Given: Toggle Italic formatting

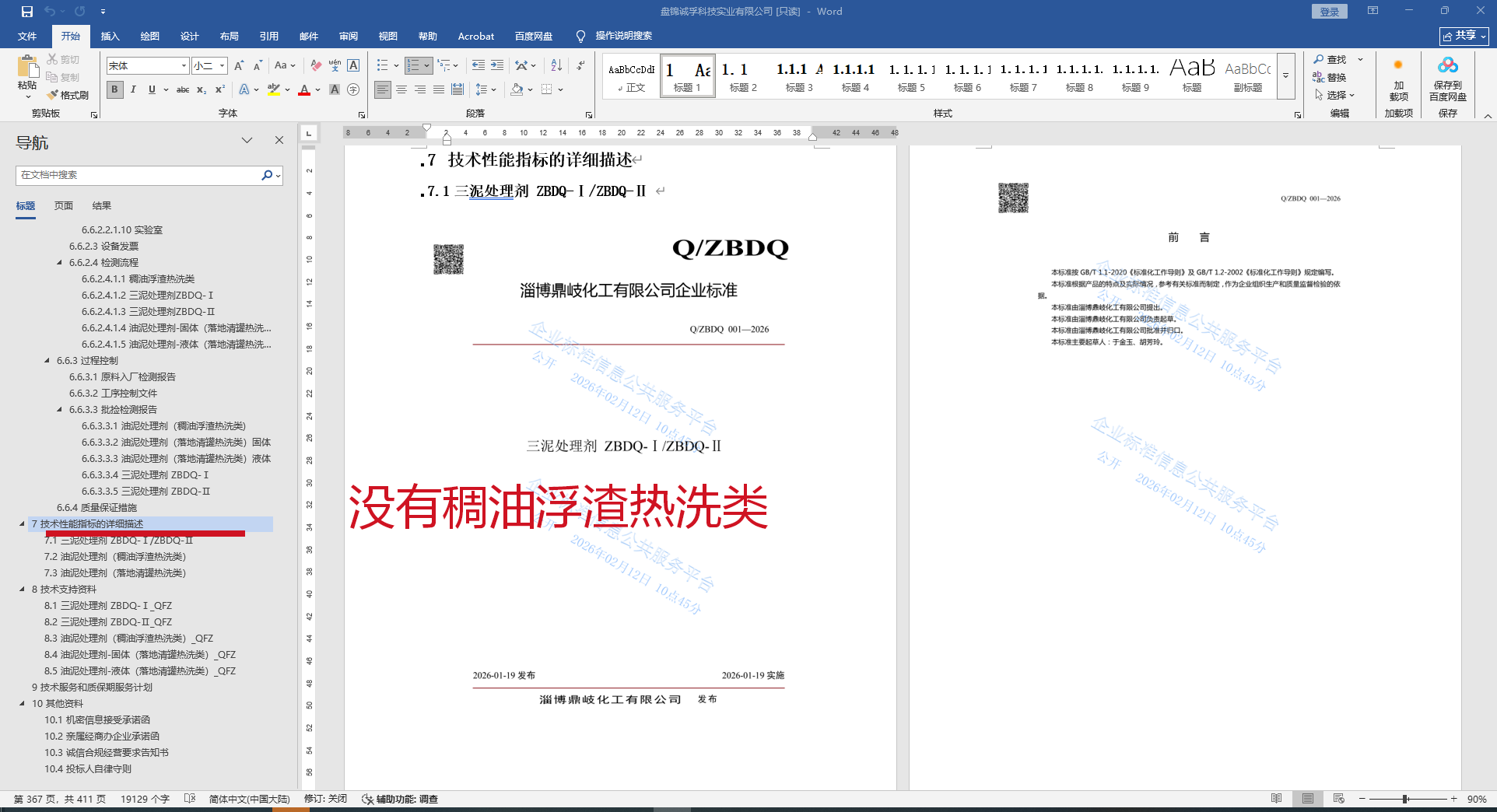Looking at the screenshot, I should (x=133, y=89).
